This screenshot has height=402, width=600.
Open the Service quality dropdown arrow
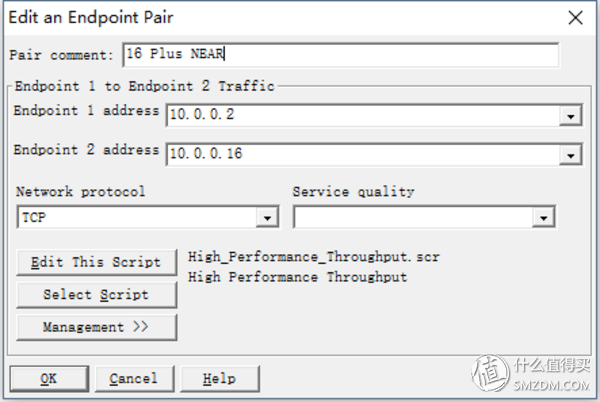543,218
